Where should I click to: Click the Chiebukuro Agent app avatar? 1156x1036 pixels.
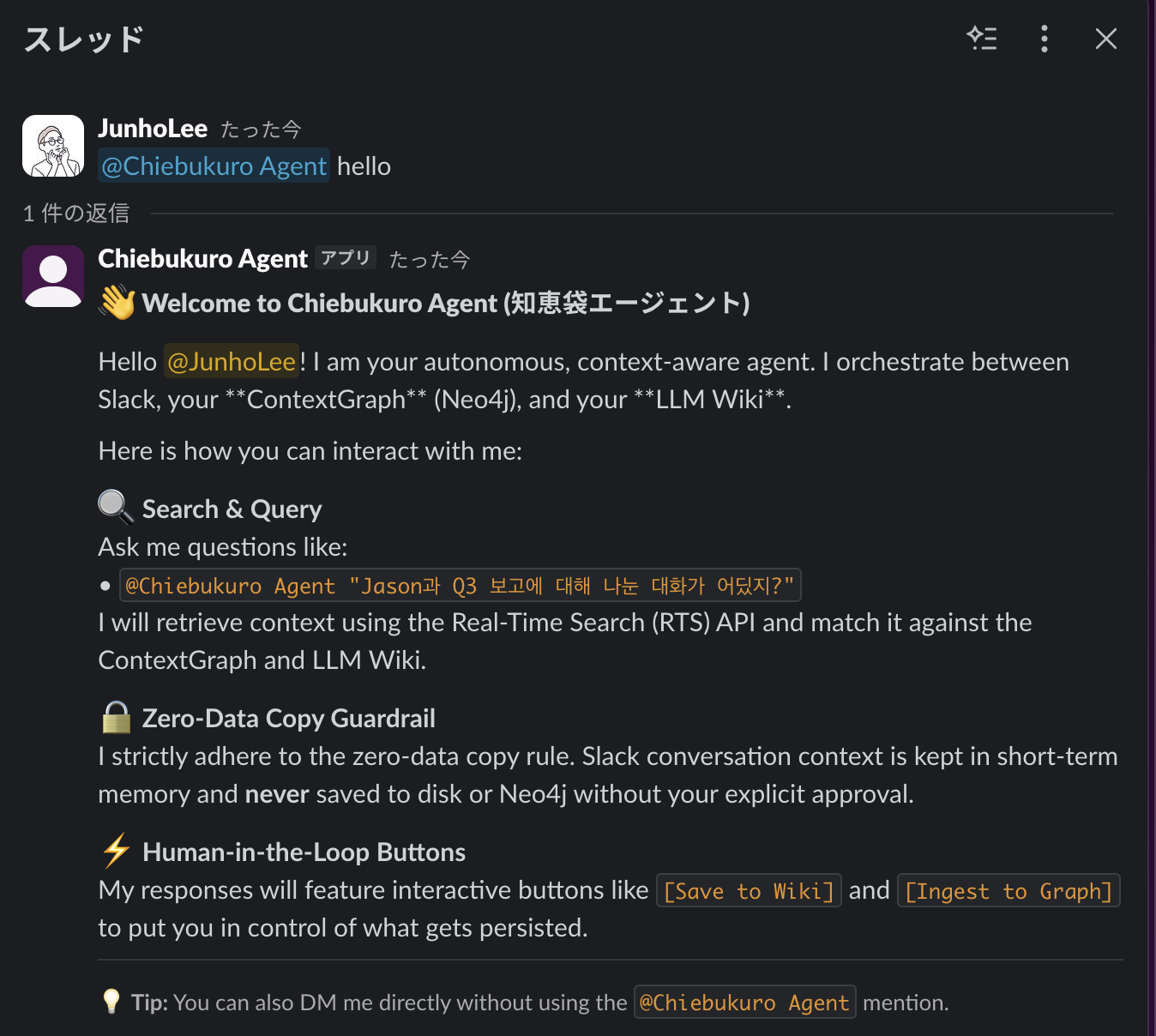[53, 276]
